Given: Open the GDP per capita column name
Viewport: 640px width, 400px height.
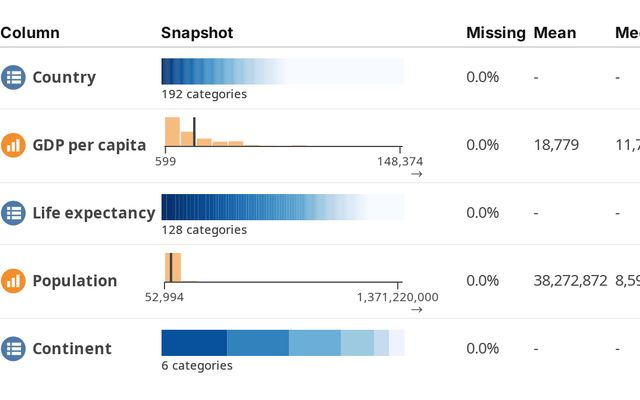Looking at the screenshot, I should tap(89, 145).
